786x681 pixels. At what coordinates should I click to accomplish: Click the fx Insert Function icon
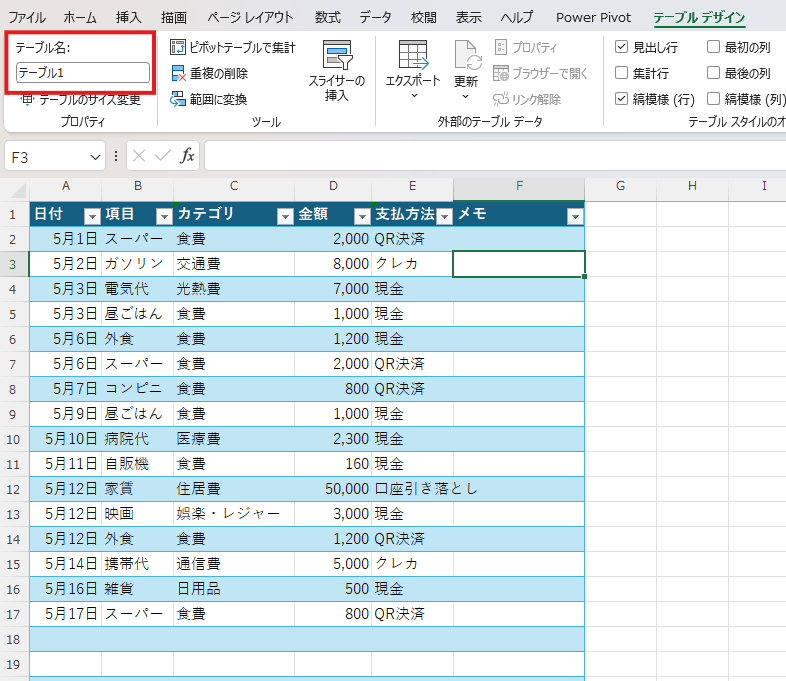[187, 156]
